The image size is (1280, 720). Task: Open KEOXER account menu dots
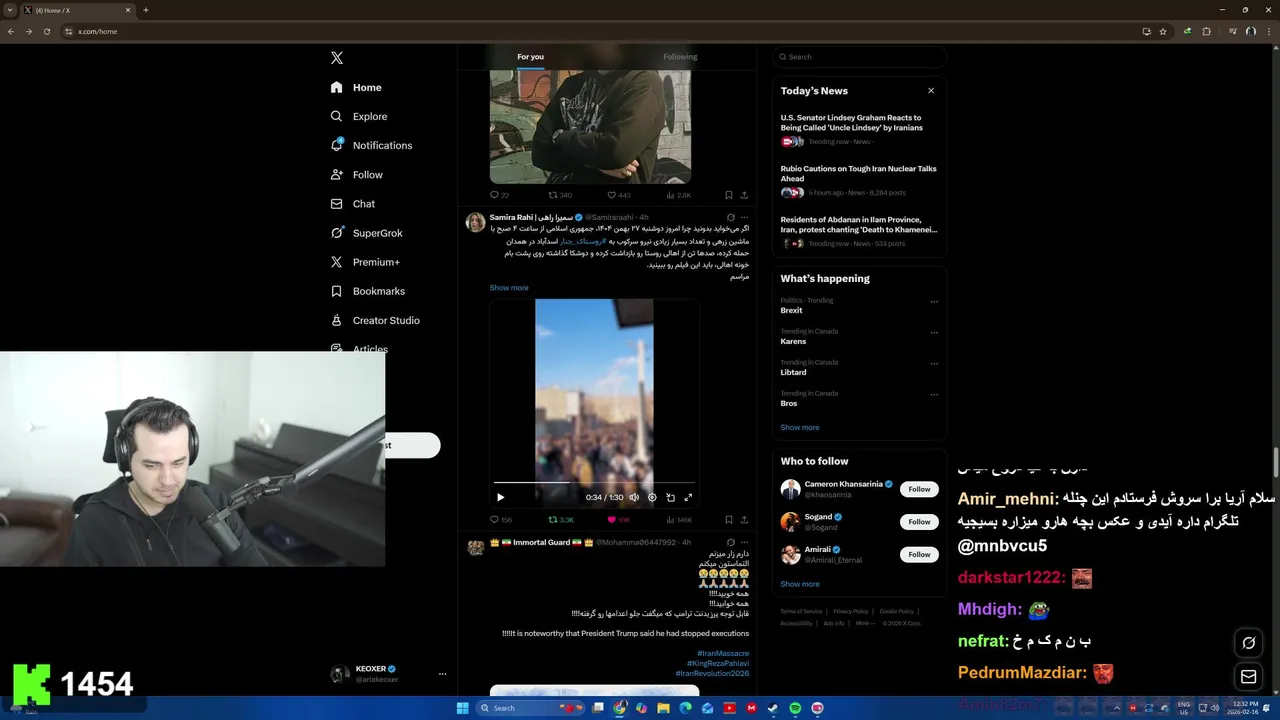coord(442,674)
